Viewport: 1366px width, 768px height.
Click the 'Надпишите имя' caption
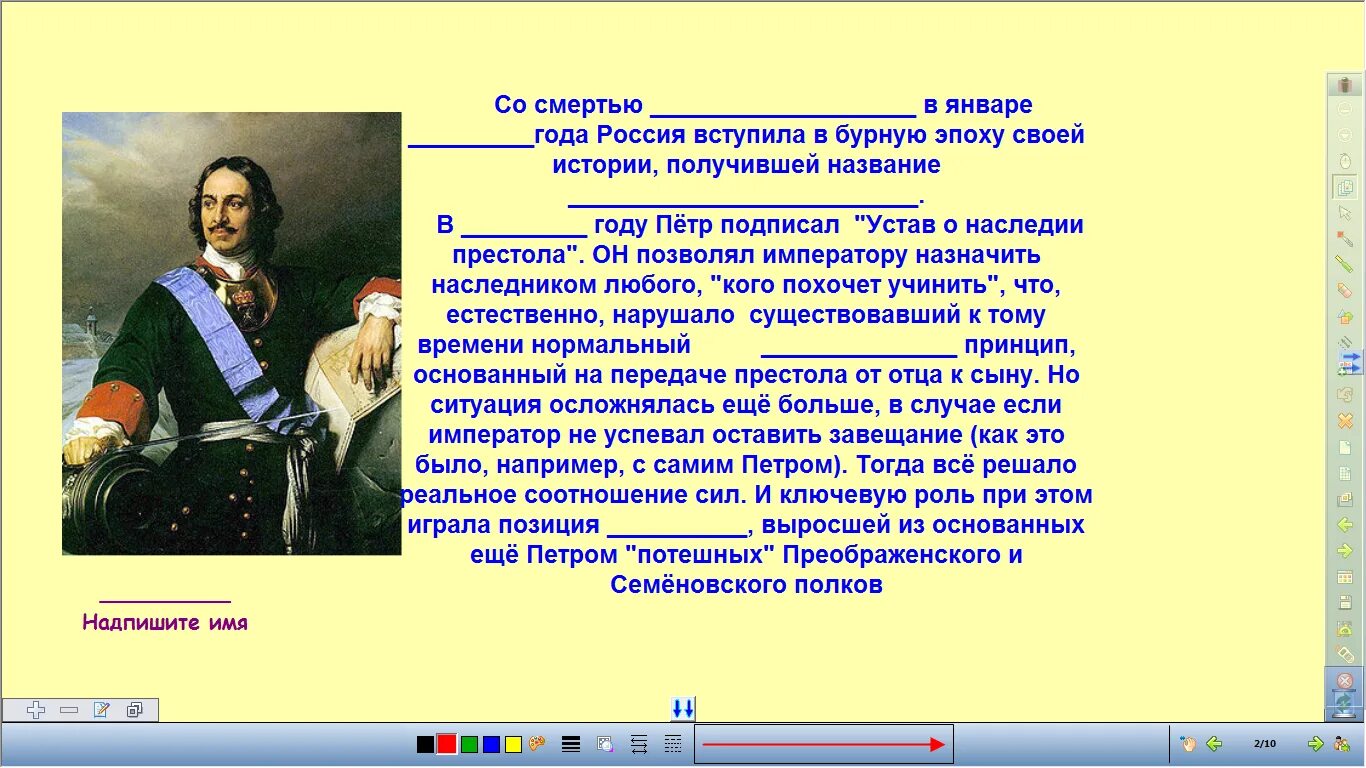coord(165,622)
